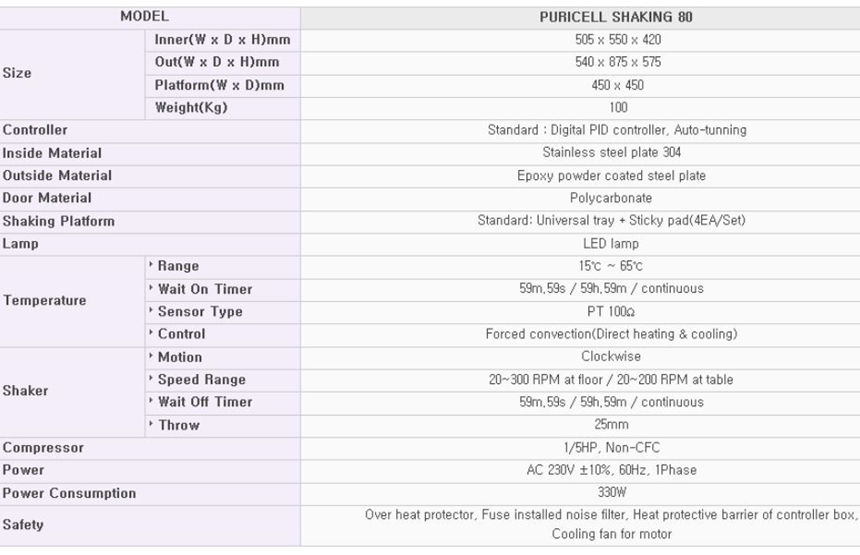The width and height of the screenshot is (860, 555).
Task: Click the arrow bullet beside Motion
Action: (x=152, y=357)
